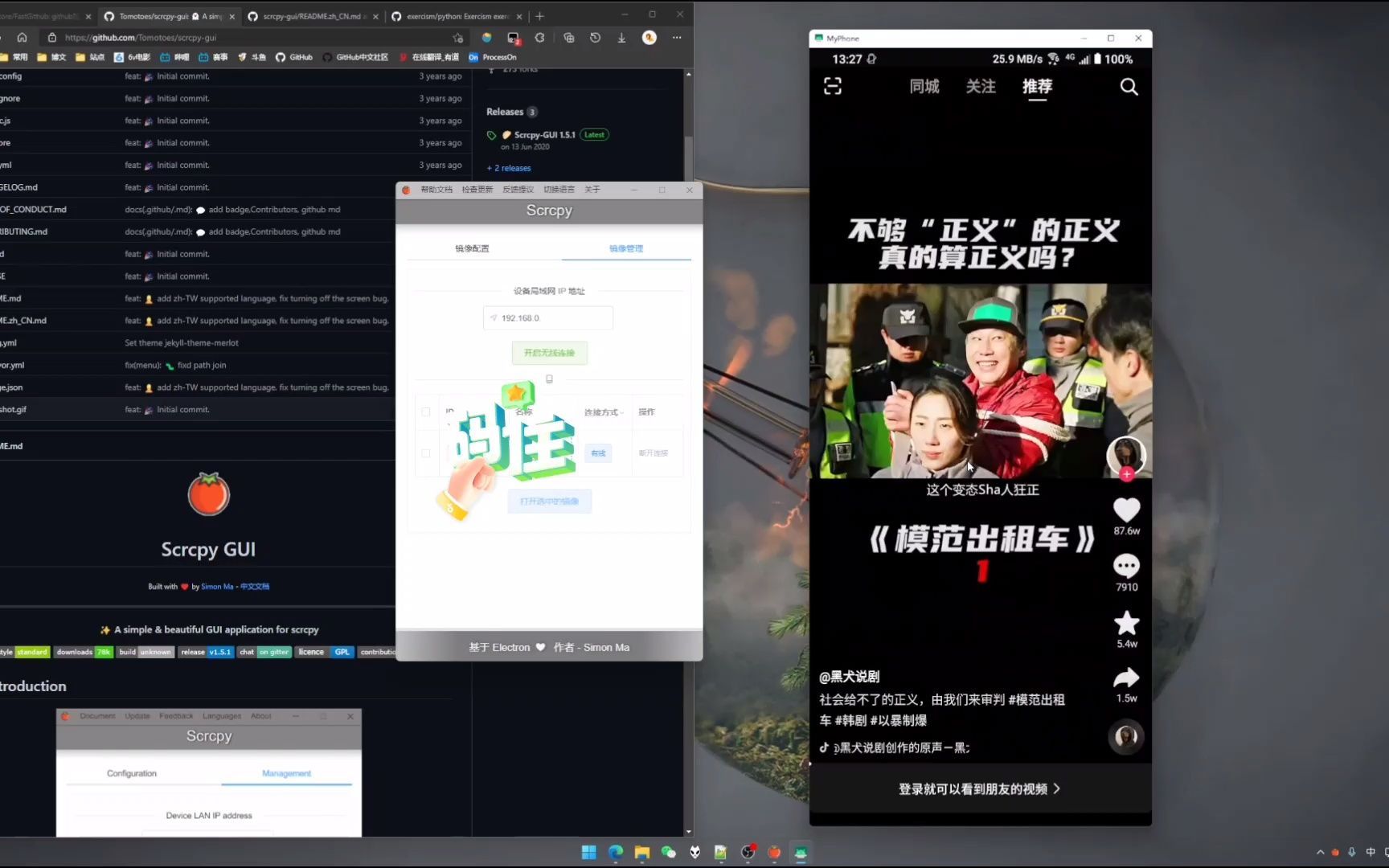Switch to exercism/python browser tab
This screenshot has width=1389, height=868.
pos(456,16)
